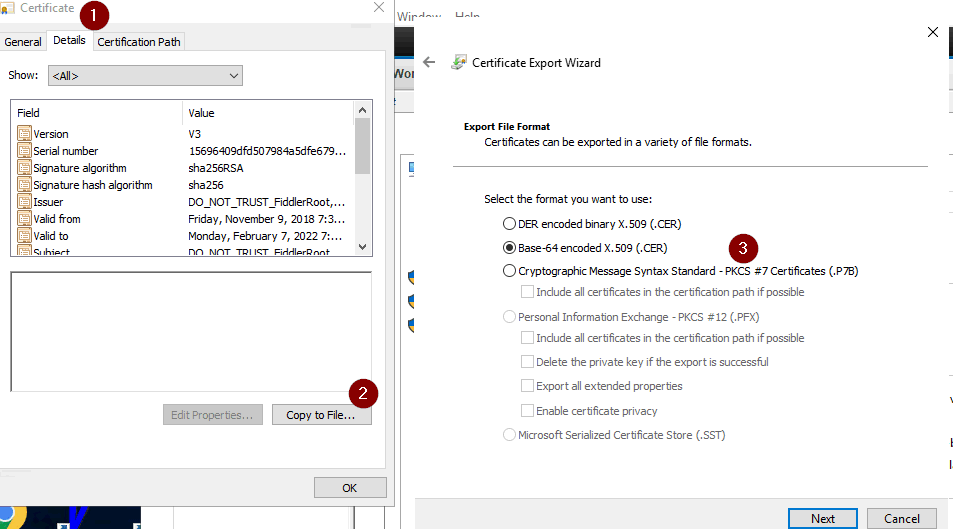
Task: Click the Issuer field icon
Action: tap(24, 202)
